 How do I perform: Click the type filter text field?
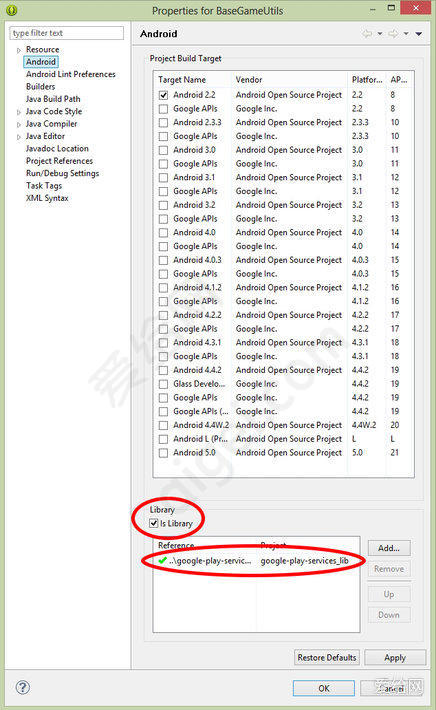click(x=67, y=33)
